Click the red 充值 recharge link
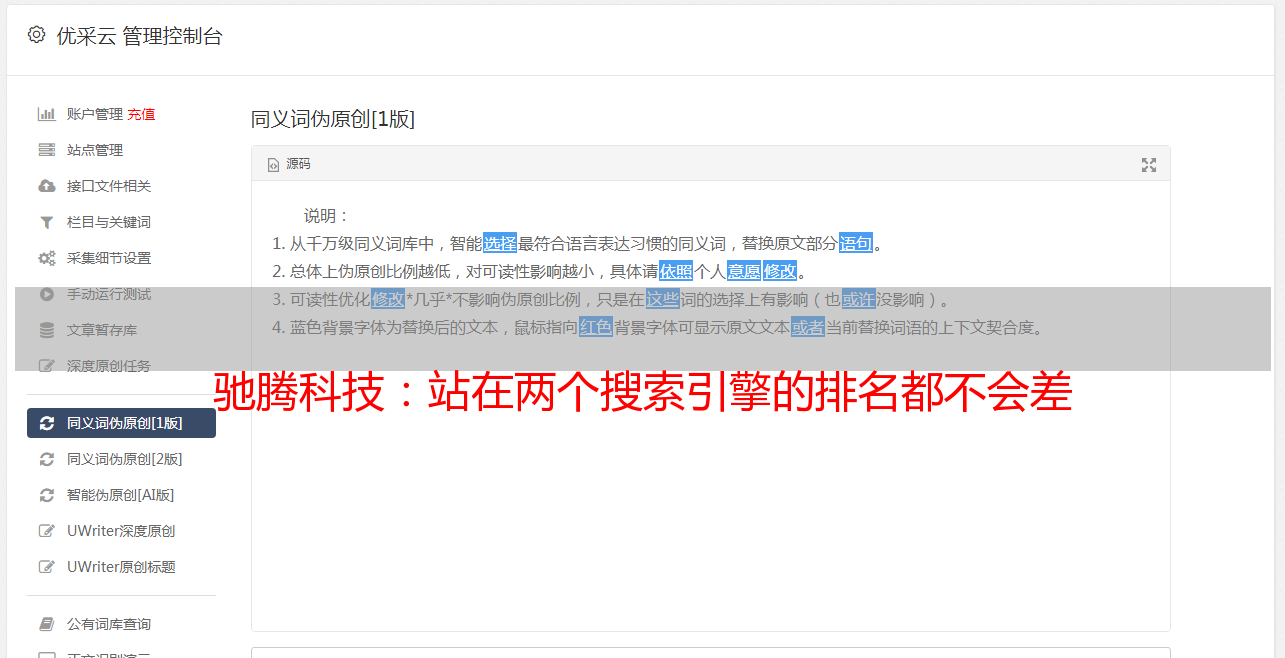 [141, 114]
